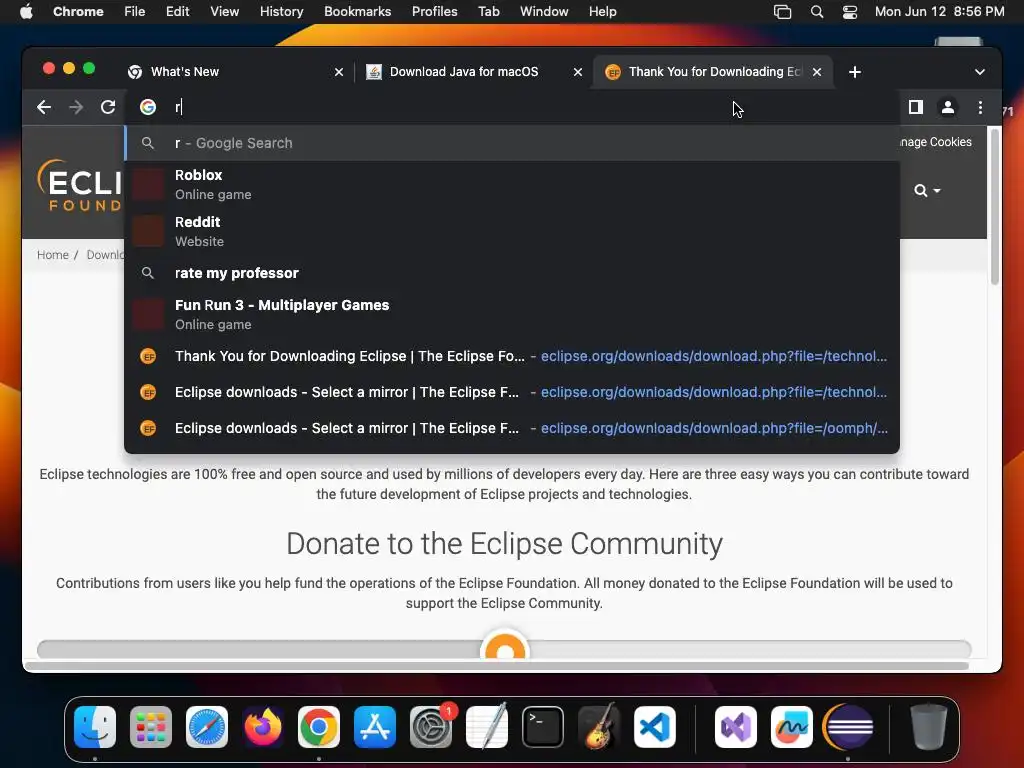Open System Settings from the Dock
1024x768 pixels.
431,727
